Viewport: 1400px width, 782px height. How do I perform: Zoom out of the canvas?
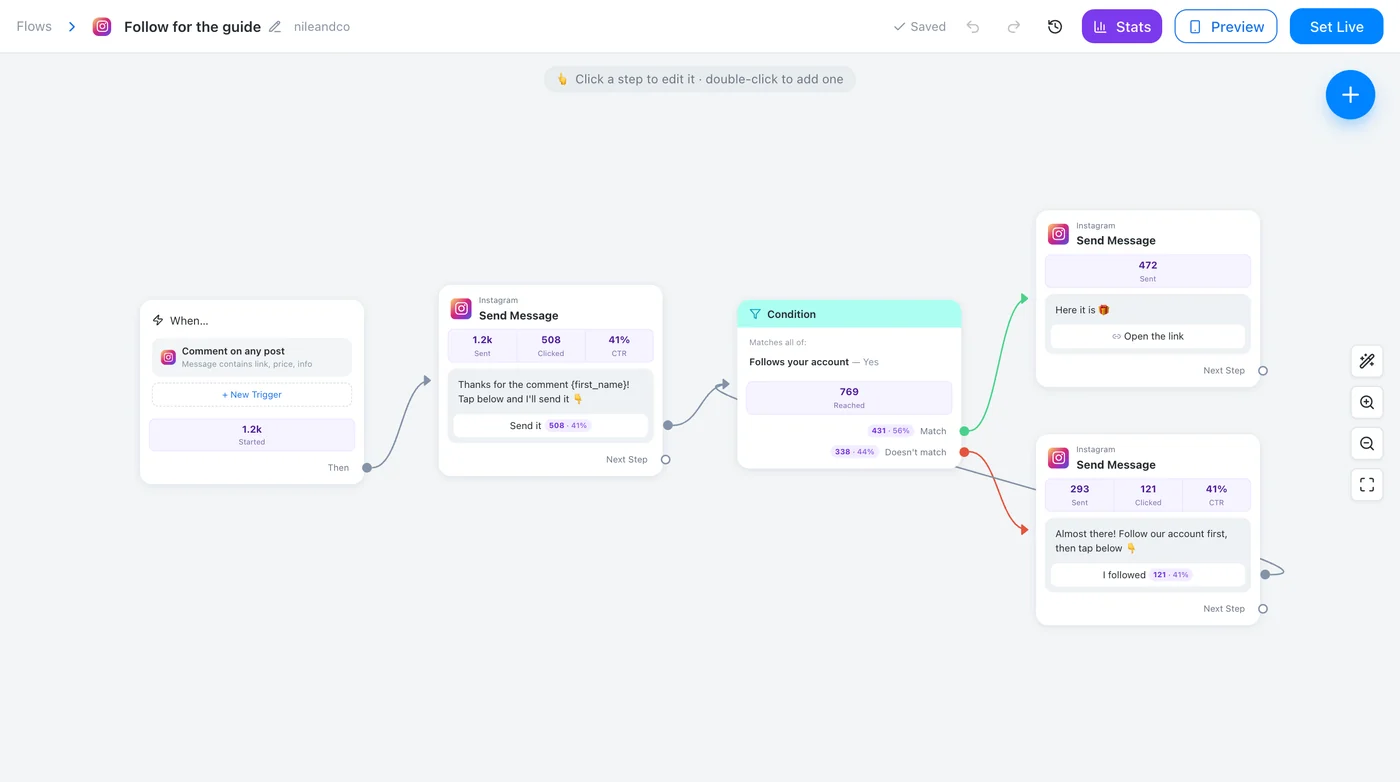click(1367, 444)
